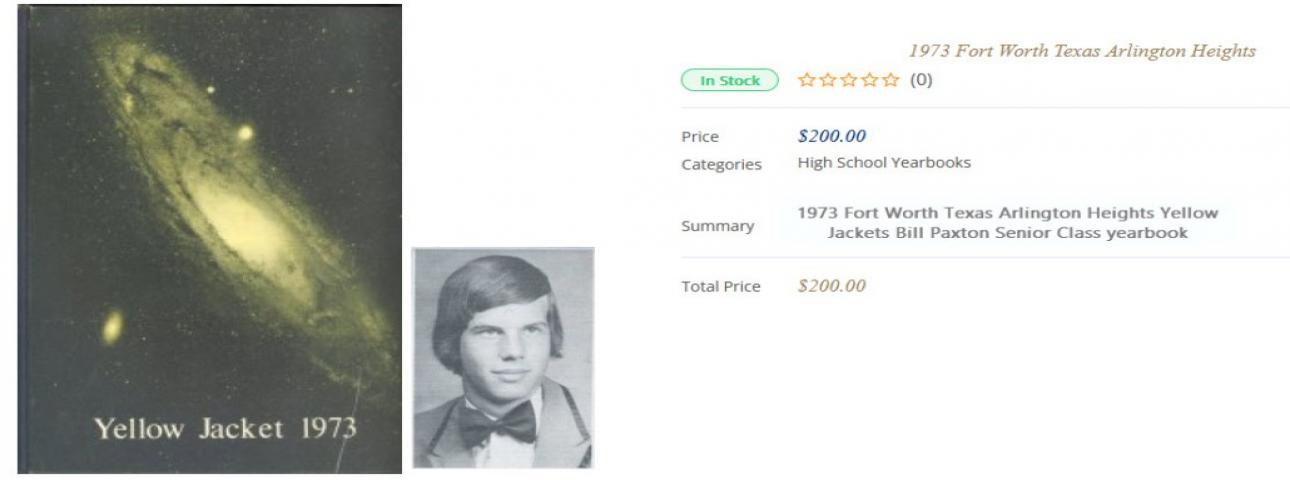Click the Total Price $200.00 amount
Viewport: 1290px width, 480px height.
point(832,286)
